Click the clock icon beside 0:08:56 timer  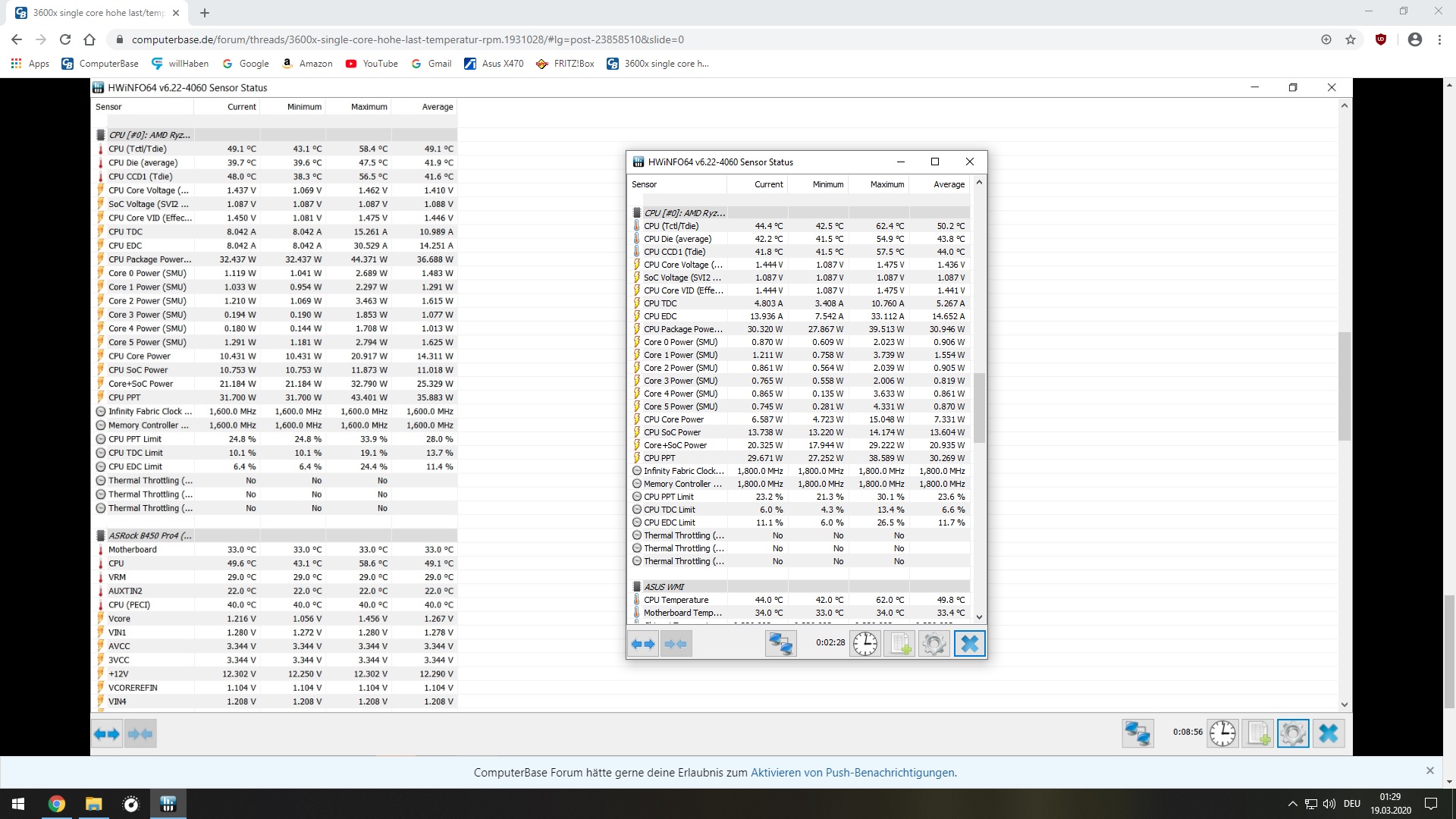(1222, 733)
